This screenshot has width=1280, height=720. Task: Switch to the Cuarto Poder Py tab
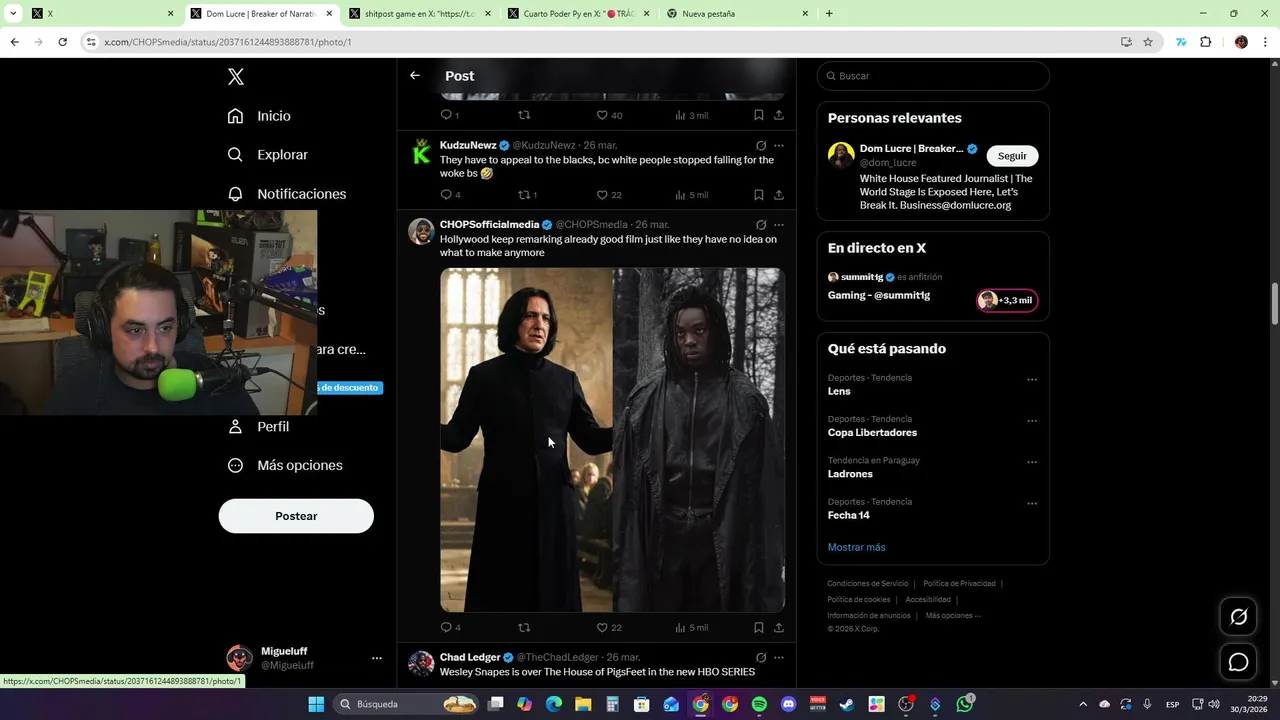[578, 14]
